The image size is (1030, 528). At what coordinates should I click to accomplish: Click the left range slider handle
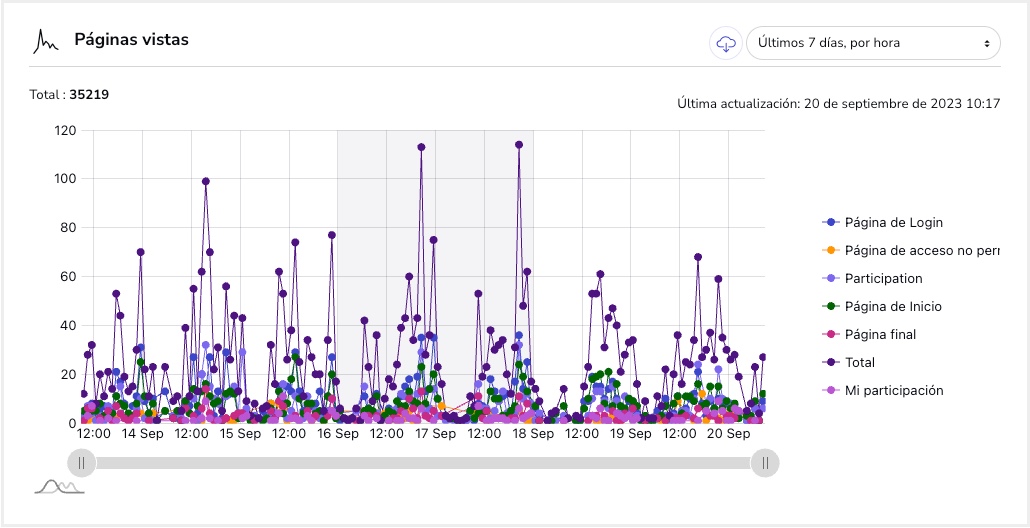click(81, 463)
